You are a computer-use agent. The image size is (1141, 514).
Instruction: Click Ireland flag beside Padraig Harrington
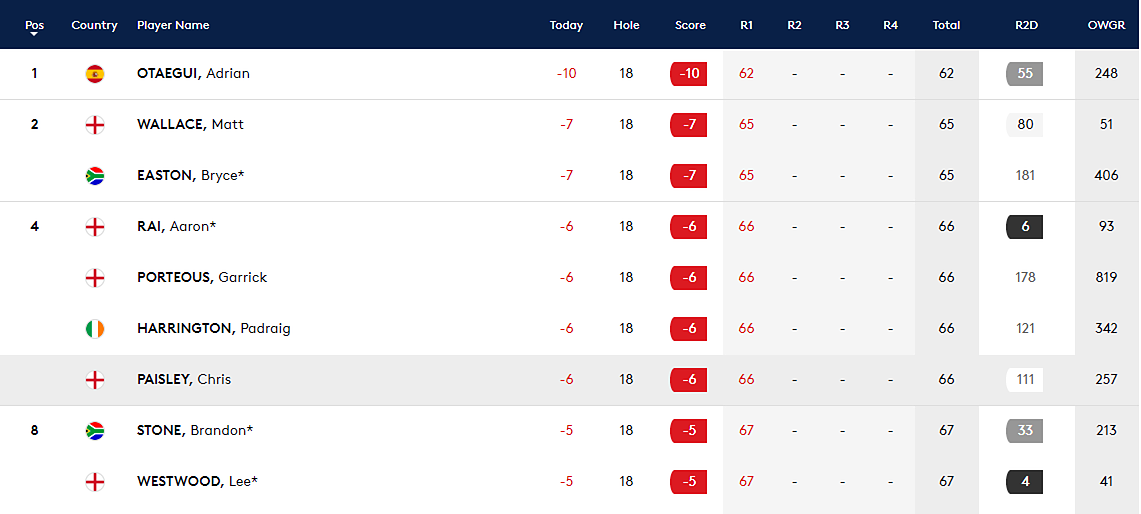pos(95,328)
